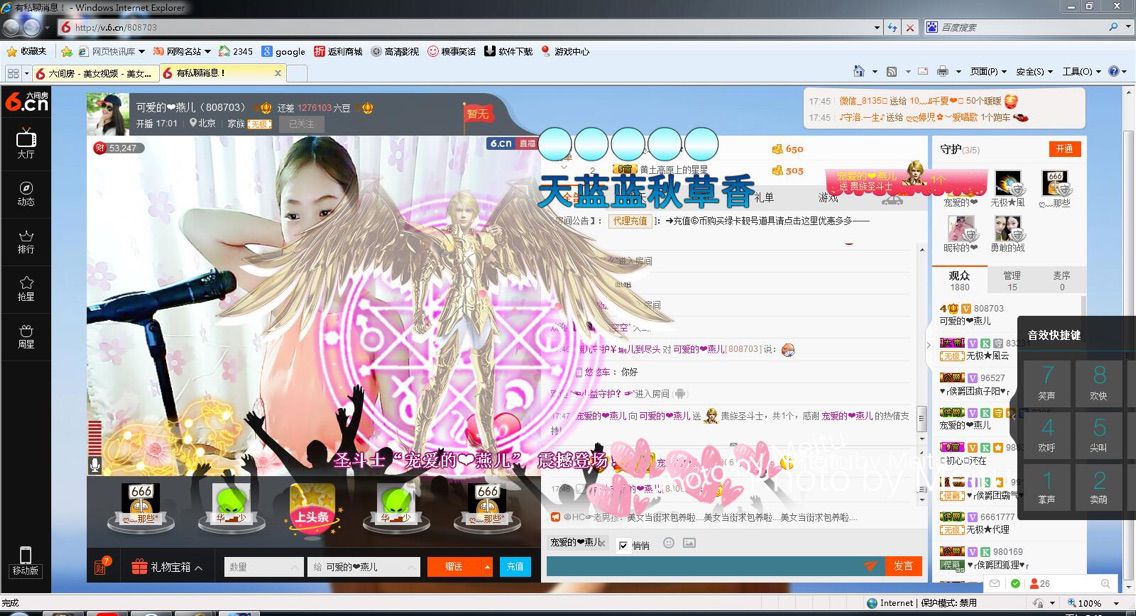Open the address bar history dropdown arrow
The width and height of the screenshot is (1136, 616).
(x=877, y=28)
